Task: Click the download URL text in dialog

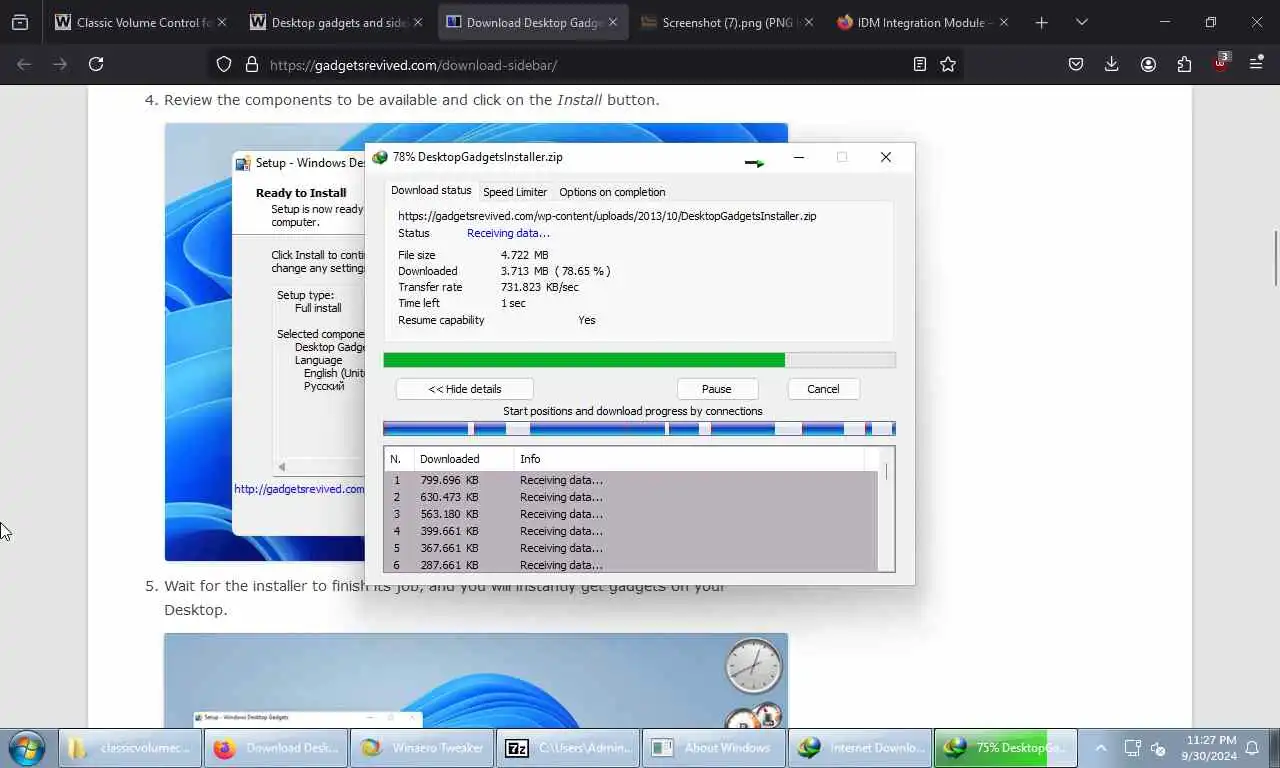Action: click(x=607, y=216)
